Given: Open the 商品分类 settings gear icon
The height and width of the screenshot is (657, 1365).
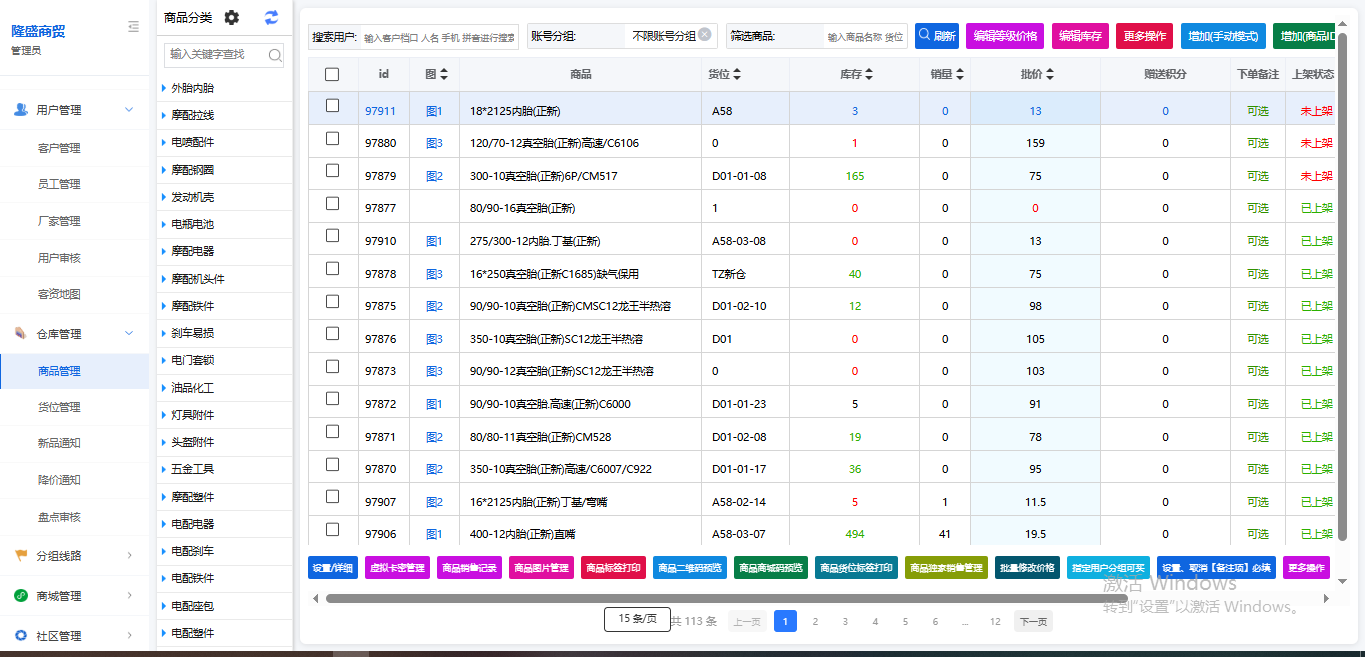Looking at the screenshot, I should point(230,17).
